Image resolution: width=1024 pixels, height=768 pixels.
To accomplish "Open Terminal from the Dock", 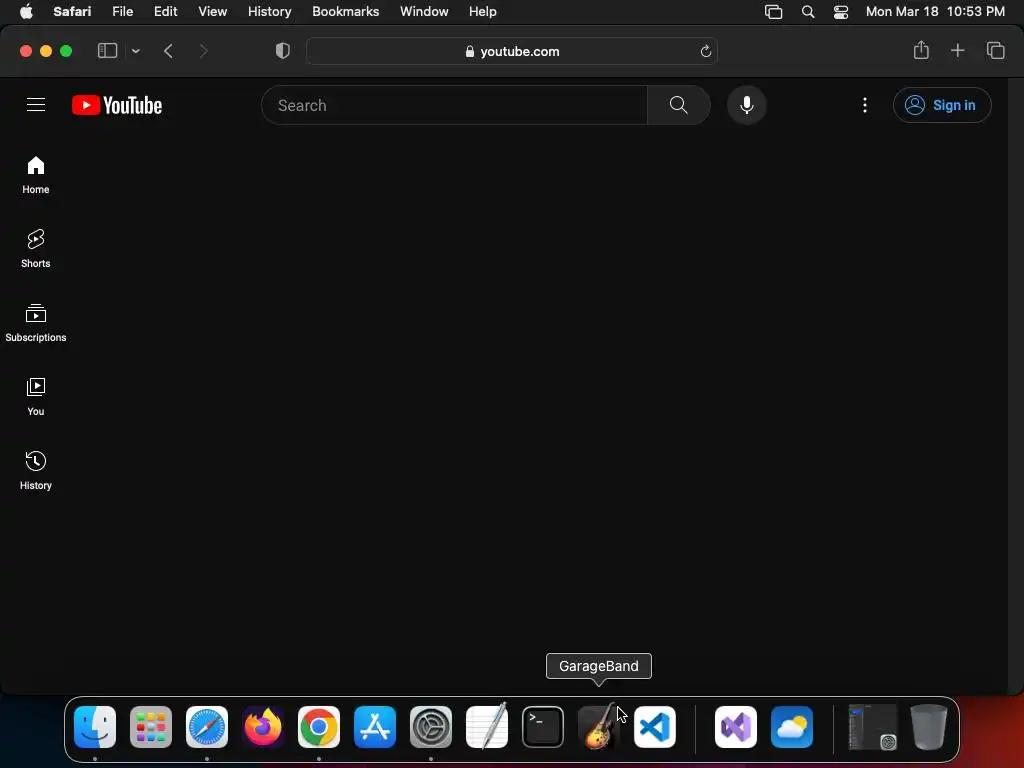I will coord(543,727).
